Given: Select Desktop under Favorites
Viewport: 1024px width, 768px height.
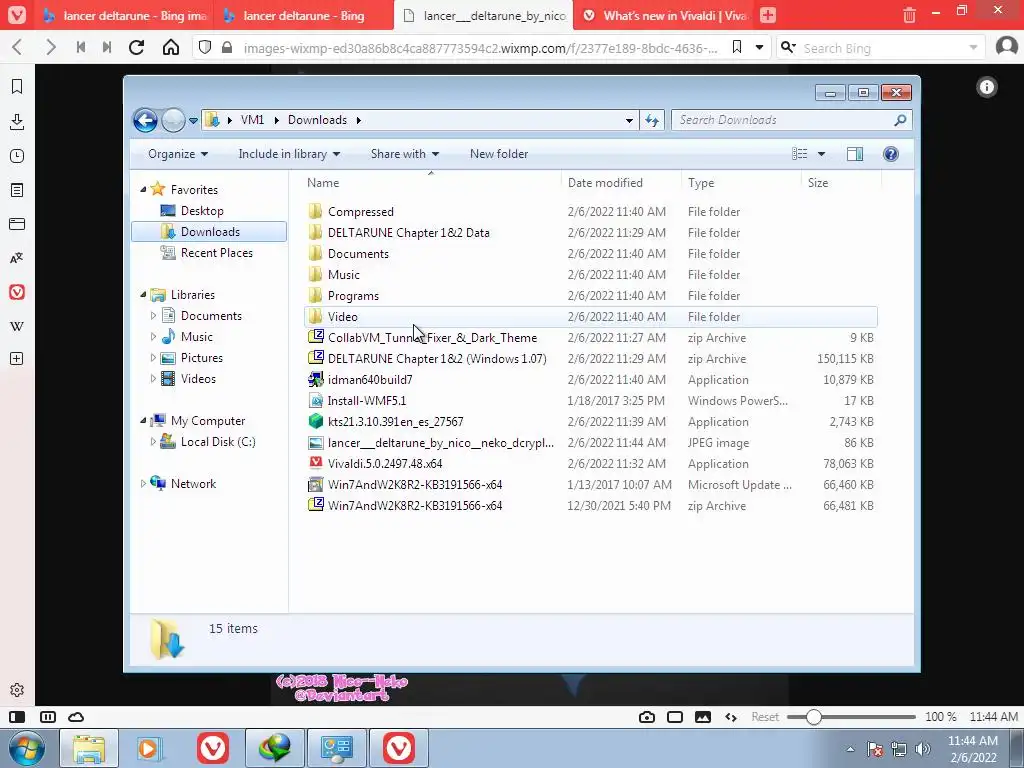Looking at the screenshot, I should click(x=202, y=210).
